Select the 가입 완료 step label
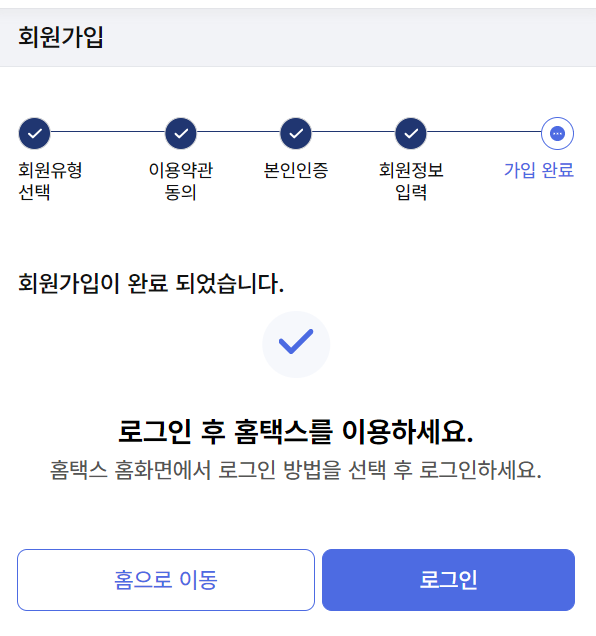The image size is (596, 636). (x=539, y=170)
